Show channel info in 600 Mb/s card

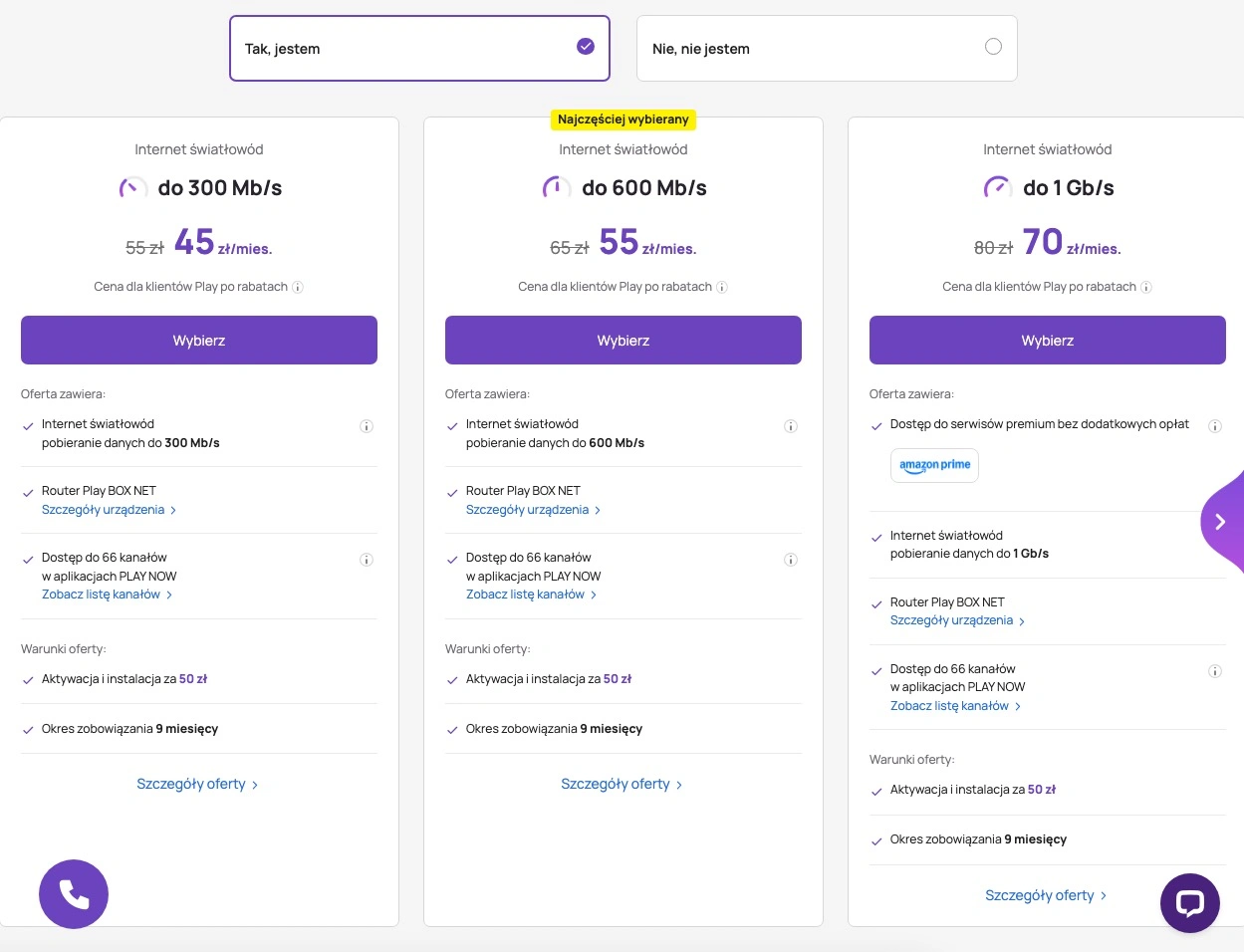(791, 560)
